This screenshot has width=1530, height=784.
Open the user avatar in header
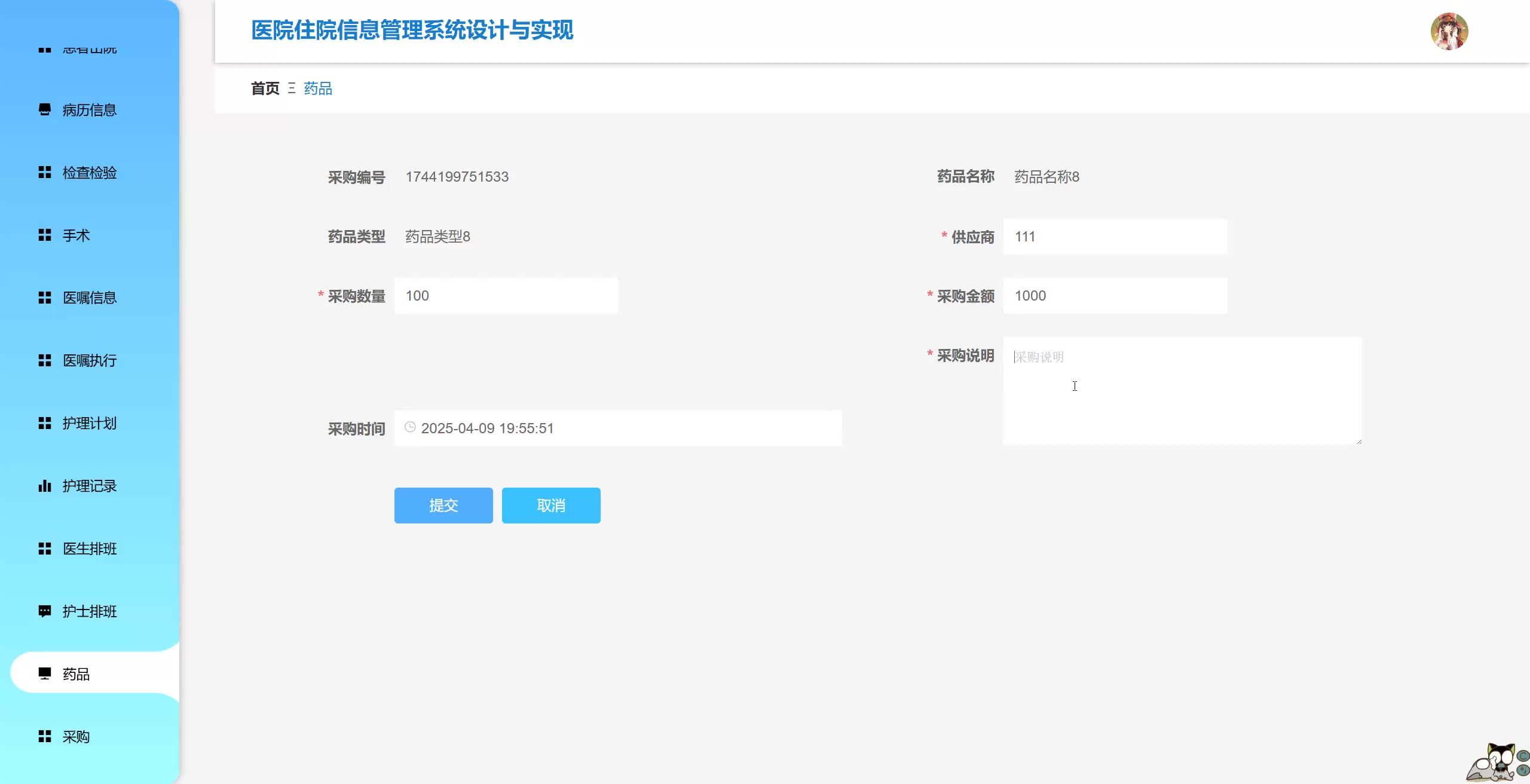click(x=1449, y=31)
